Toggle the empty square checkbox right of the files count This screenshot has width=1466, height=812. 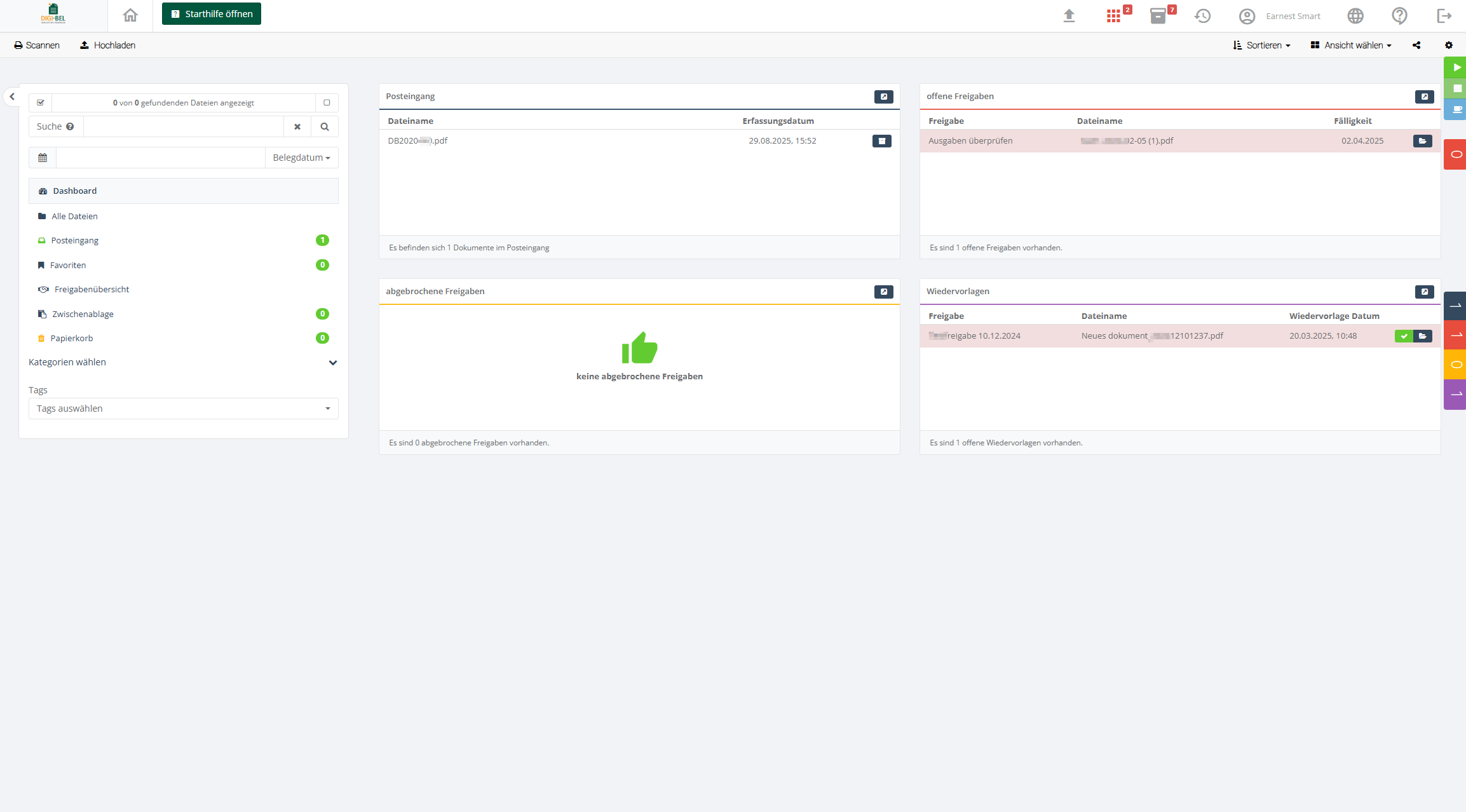point(327,102)
